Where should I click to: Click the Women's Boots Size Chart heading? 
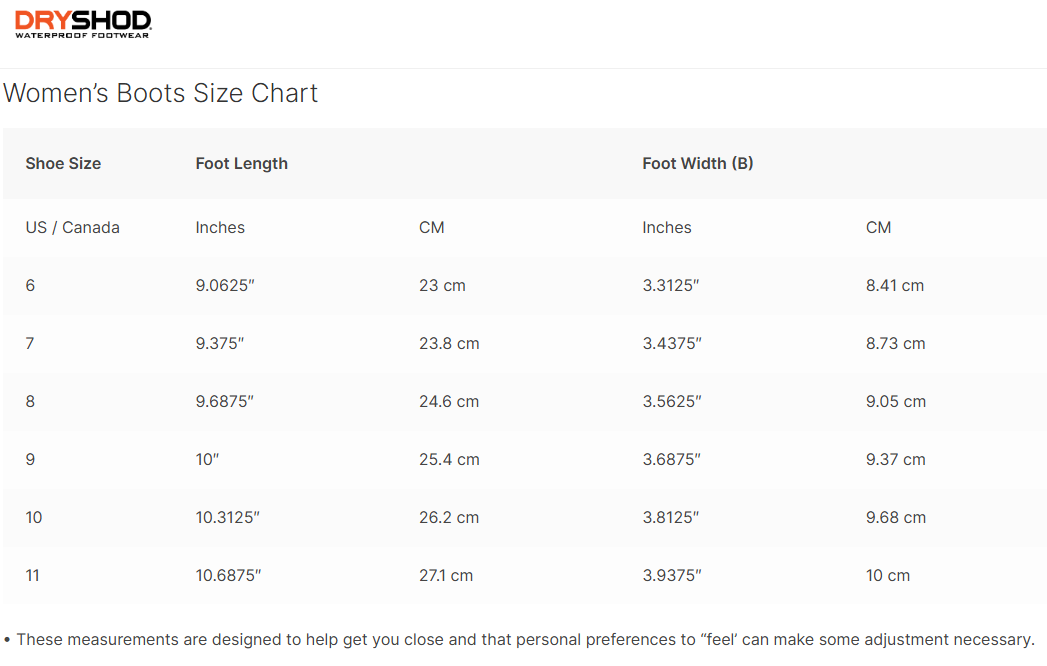161,93
